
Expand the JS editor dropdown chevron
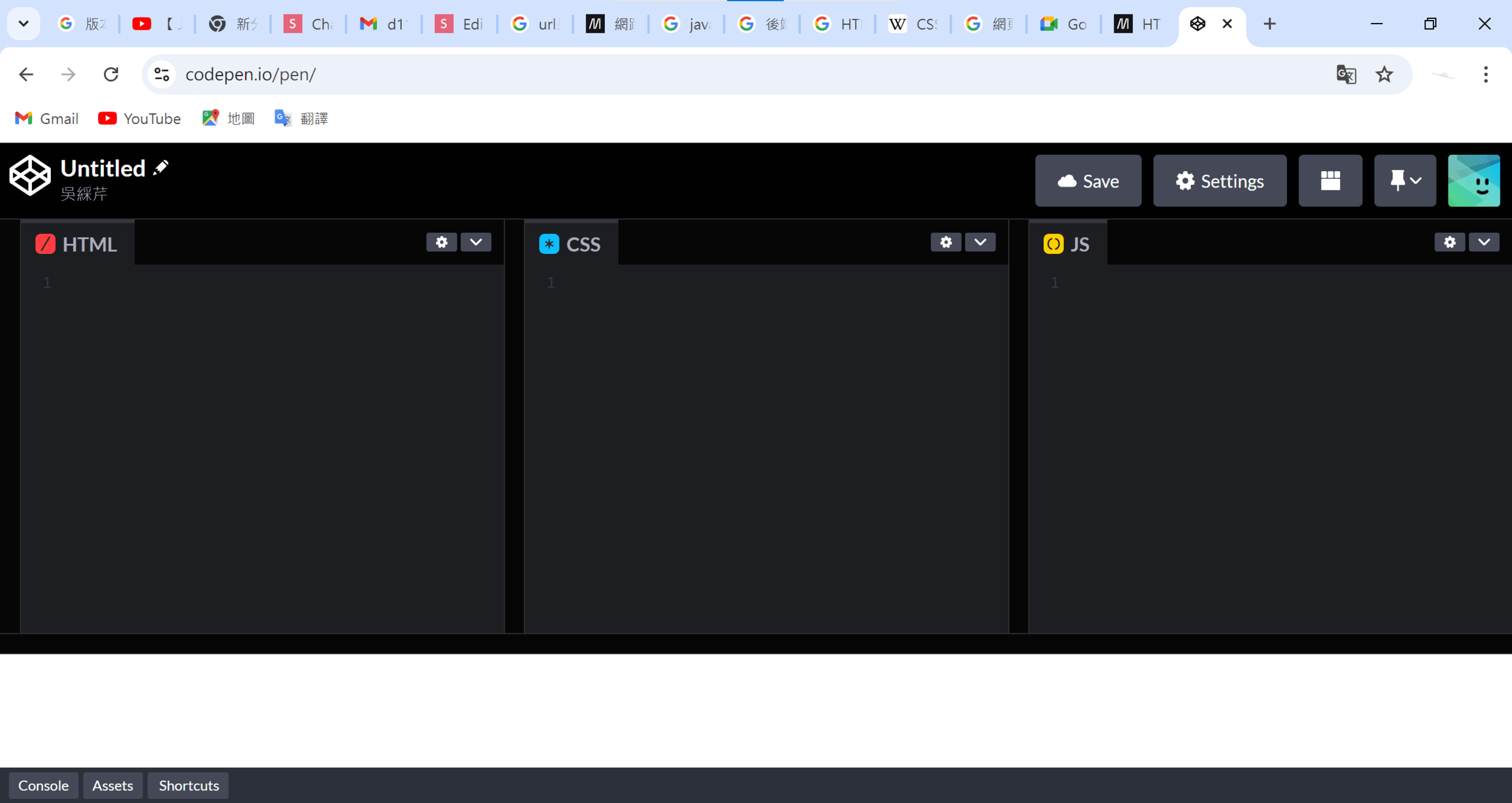click(1484, 242)
